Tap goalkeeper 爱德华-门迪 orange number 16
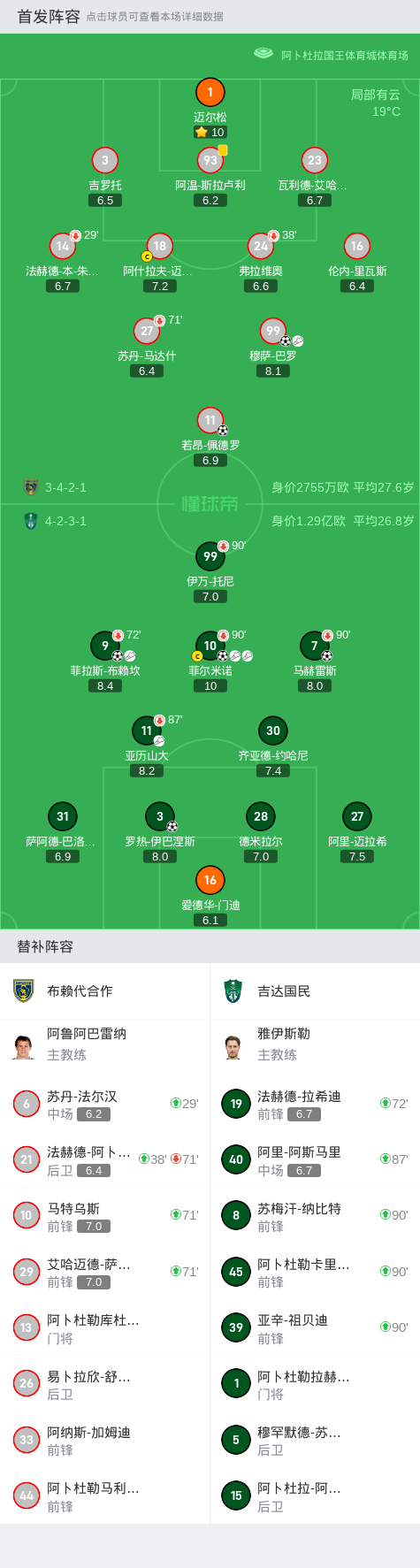Image resolution: width=420 pixels, height=1568 pixels. 210,880
